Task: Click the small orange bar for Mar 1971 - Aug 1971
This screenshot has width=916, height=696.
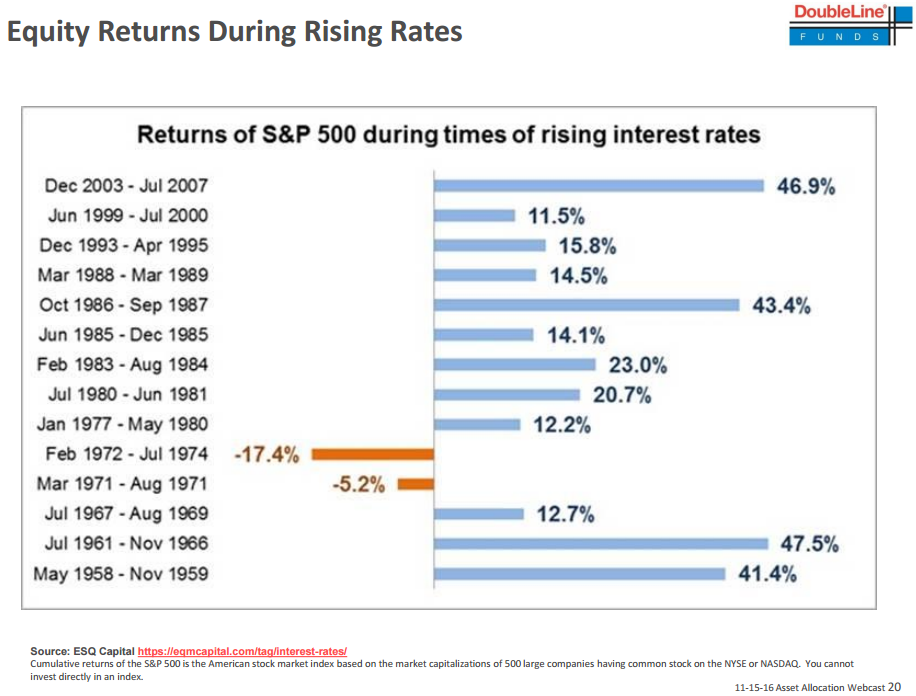Action: pos(415,484)
